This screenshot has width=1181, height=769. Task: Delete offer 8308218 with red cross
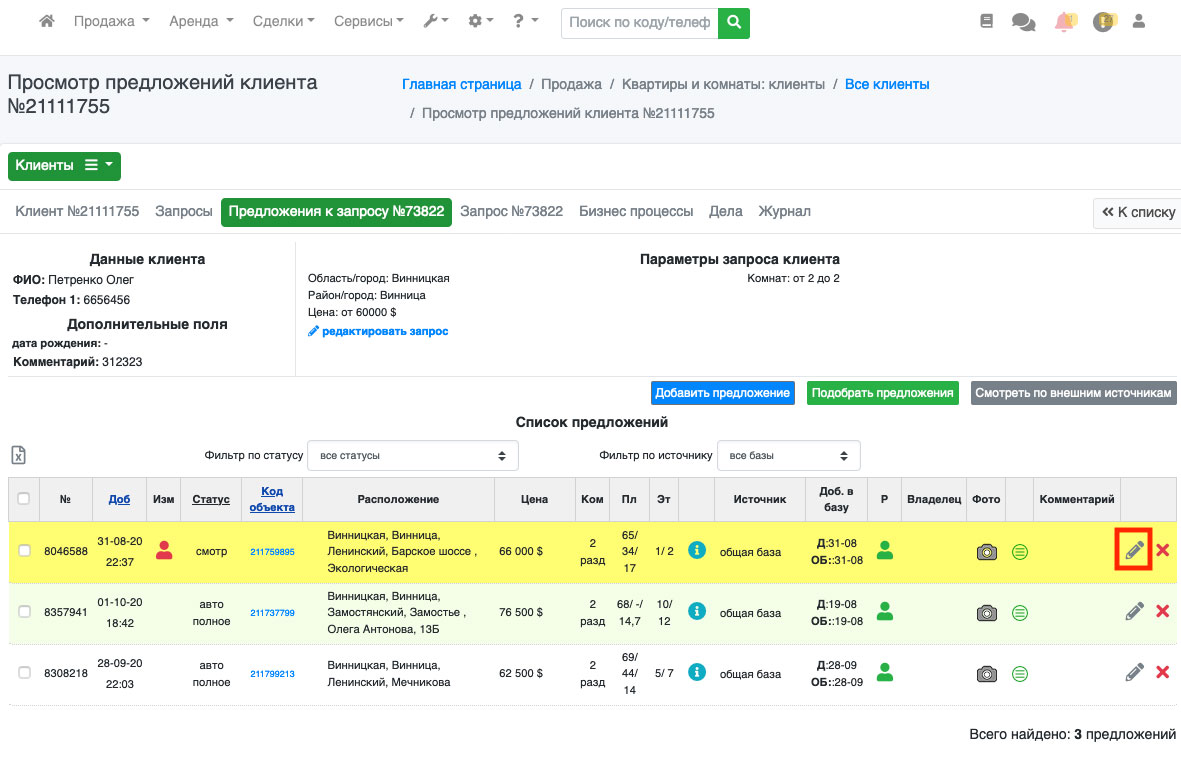pos(1162,673)
